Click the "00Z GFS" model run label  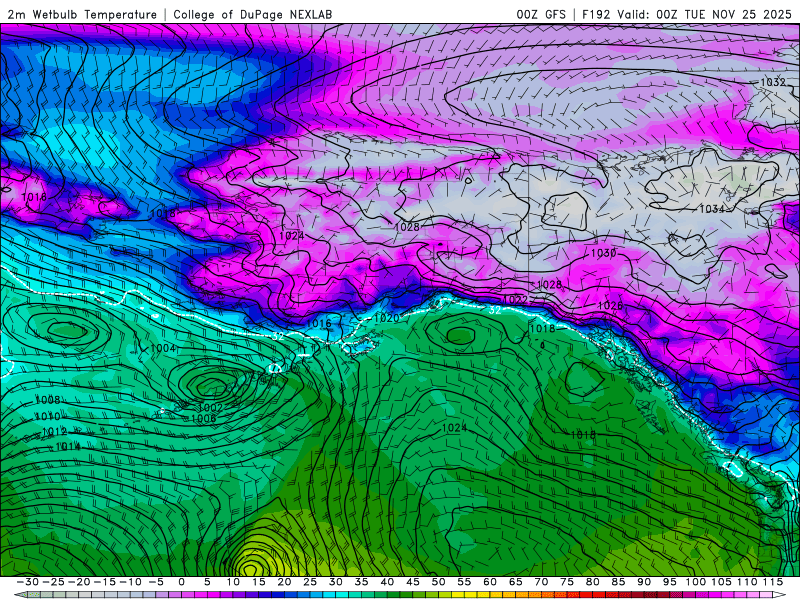(x=541, y=15)
